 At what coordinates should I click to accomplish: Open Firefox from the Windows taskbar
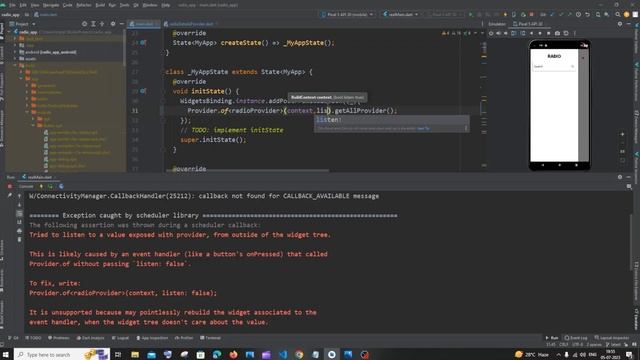[233, 355]
